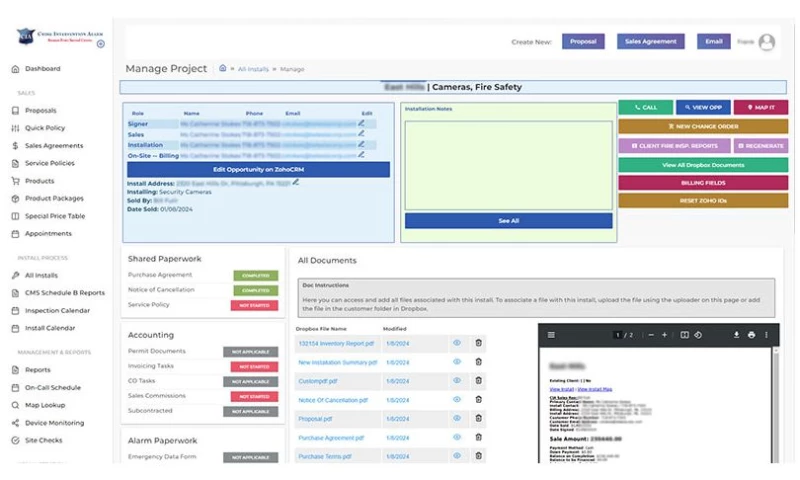Zoom in with PDF viewer plus
Image resolution: width=800 pixels, height=480 pixels.
pos(664,335)
